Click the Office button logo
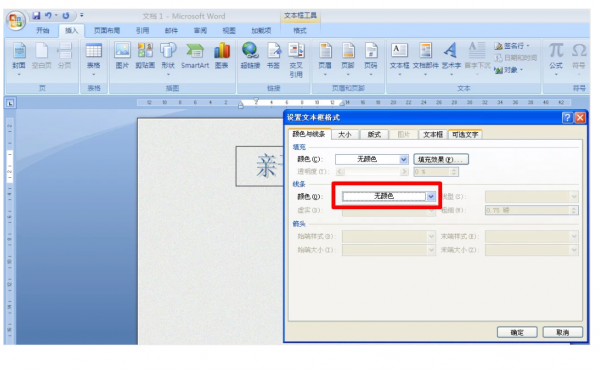600x370 pixels. tap(16, 20)
